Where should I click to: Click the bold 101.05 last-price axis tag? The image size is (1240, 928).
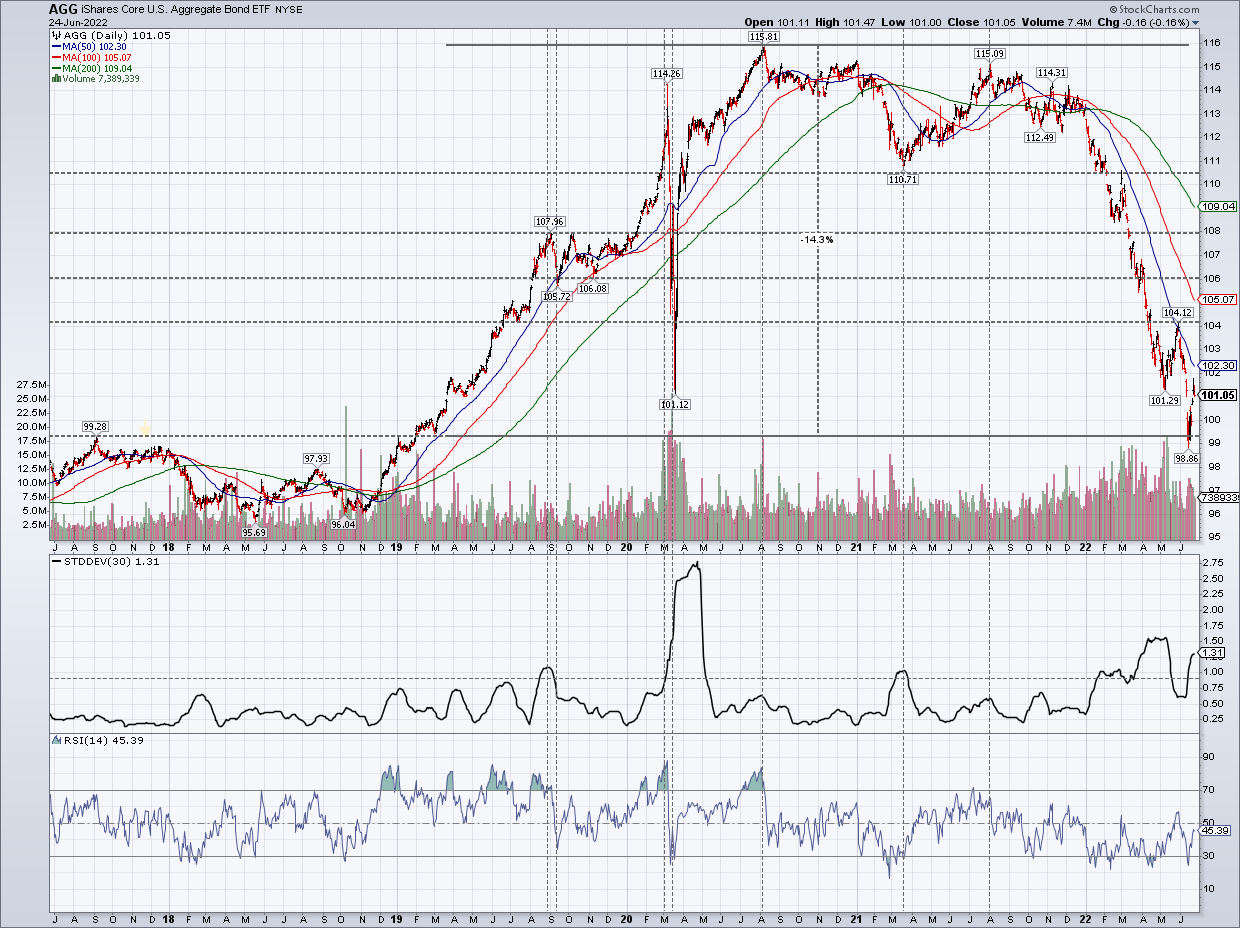click(1217, 395)
